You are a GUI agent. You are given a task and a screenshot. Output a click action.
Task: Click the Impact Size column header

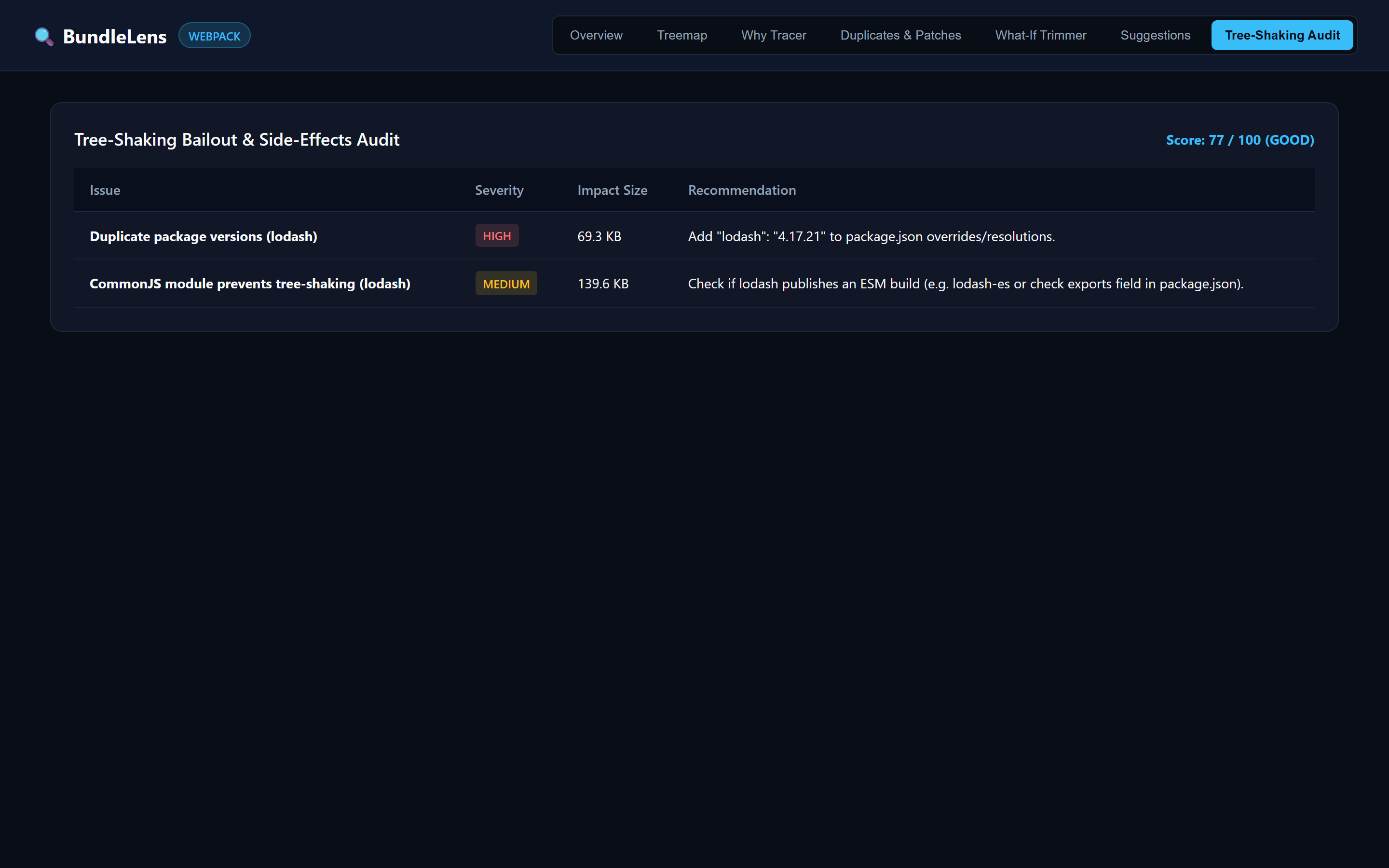pos(612,190)
